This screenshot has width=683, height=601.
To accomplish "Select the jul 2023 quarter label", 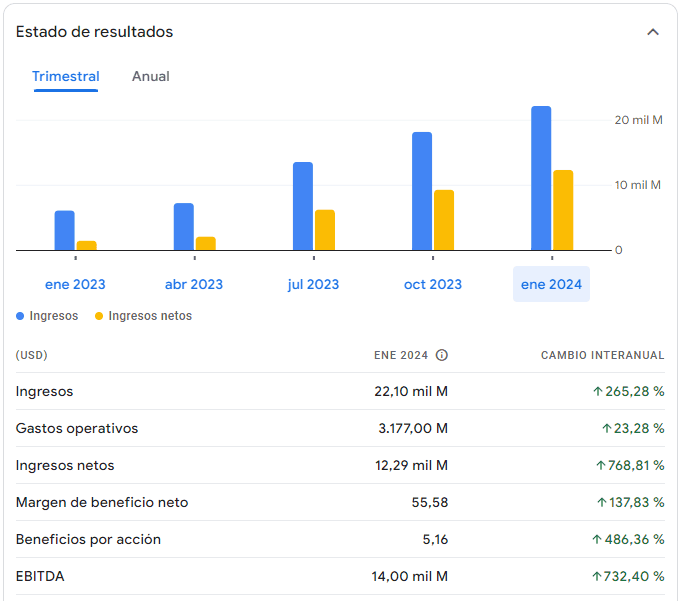I will pos(313,284).
